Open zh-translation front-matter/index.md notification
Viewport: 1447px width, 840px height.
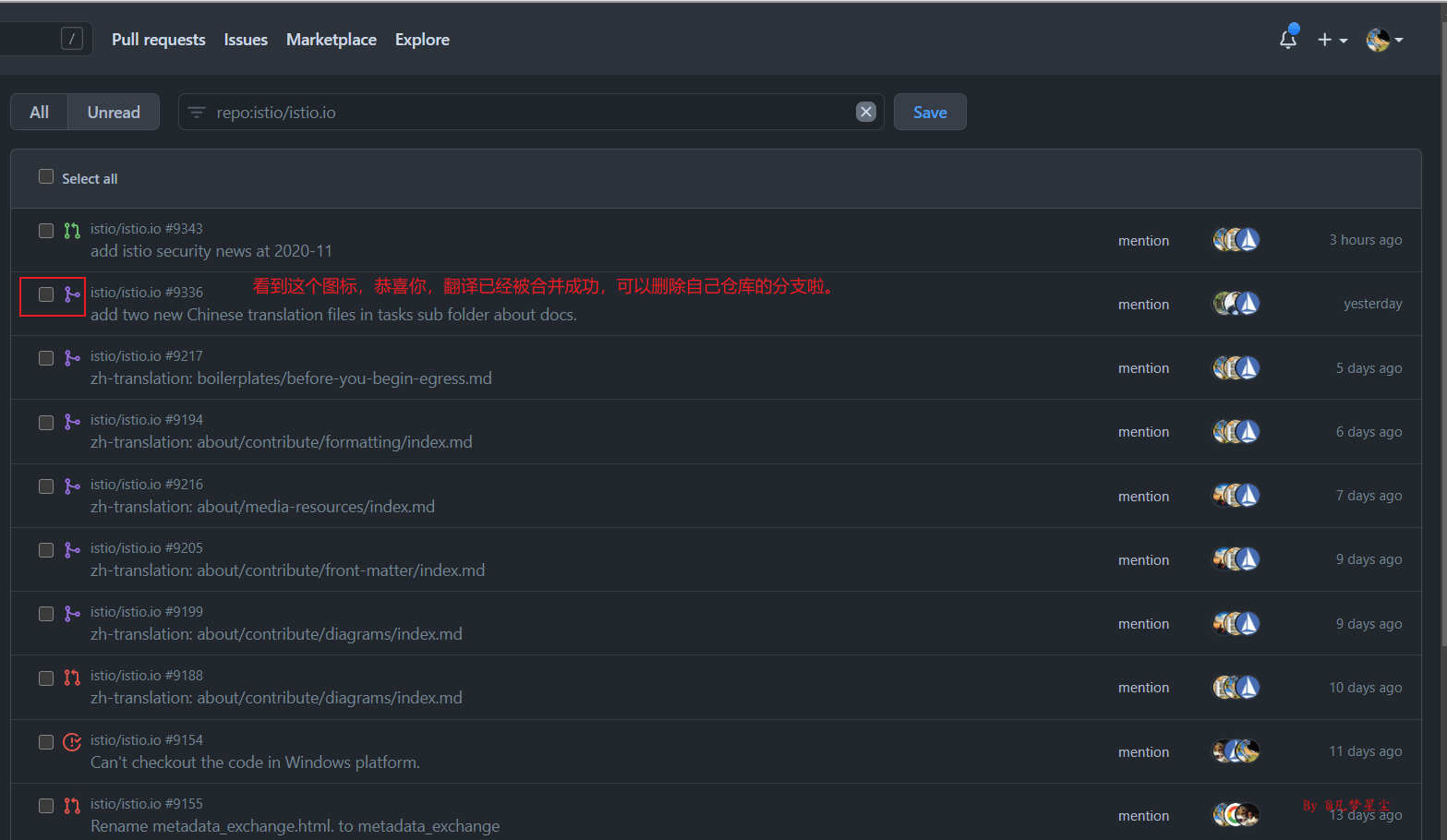287,570
